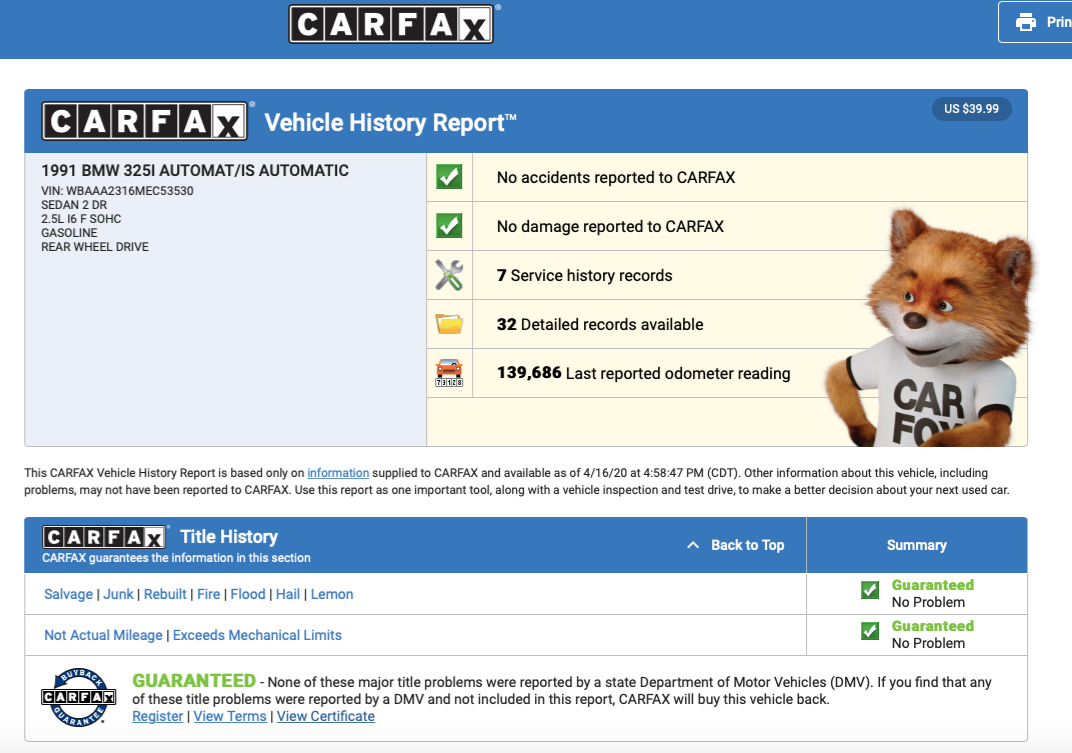Click the Guaranteed check icon in Mileage row

[870, 631]
